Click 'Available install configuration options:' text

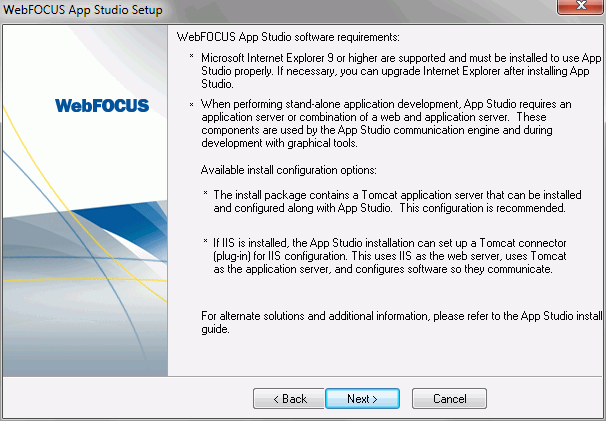pos(288,170)
